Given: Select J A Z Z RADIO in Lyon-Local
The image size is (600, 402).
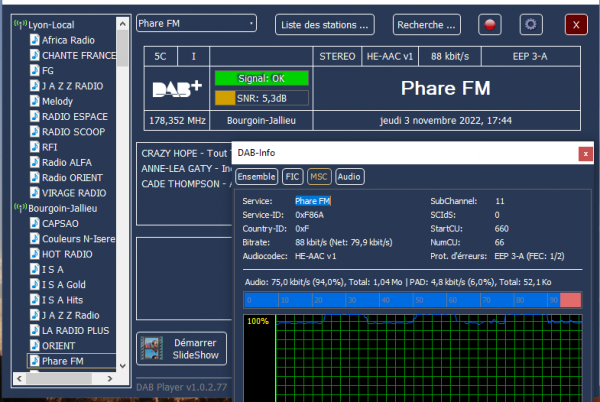Looking at the screenshot, I should pyautogui.click(x=72, y=86).
